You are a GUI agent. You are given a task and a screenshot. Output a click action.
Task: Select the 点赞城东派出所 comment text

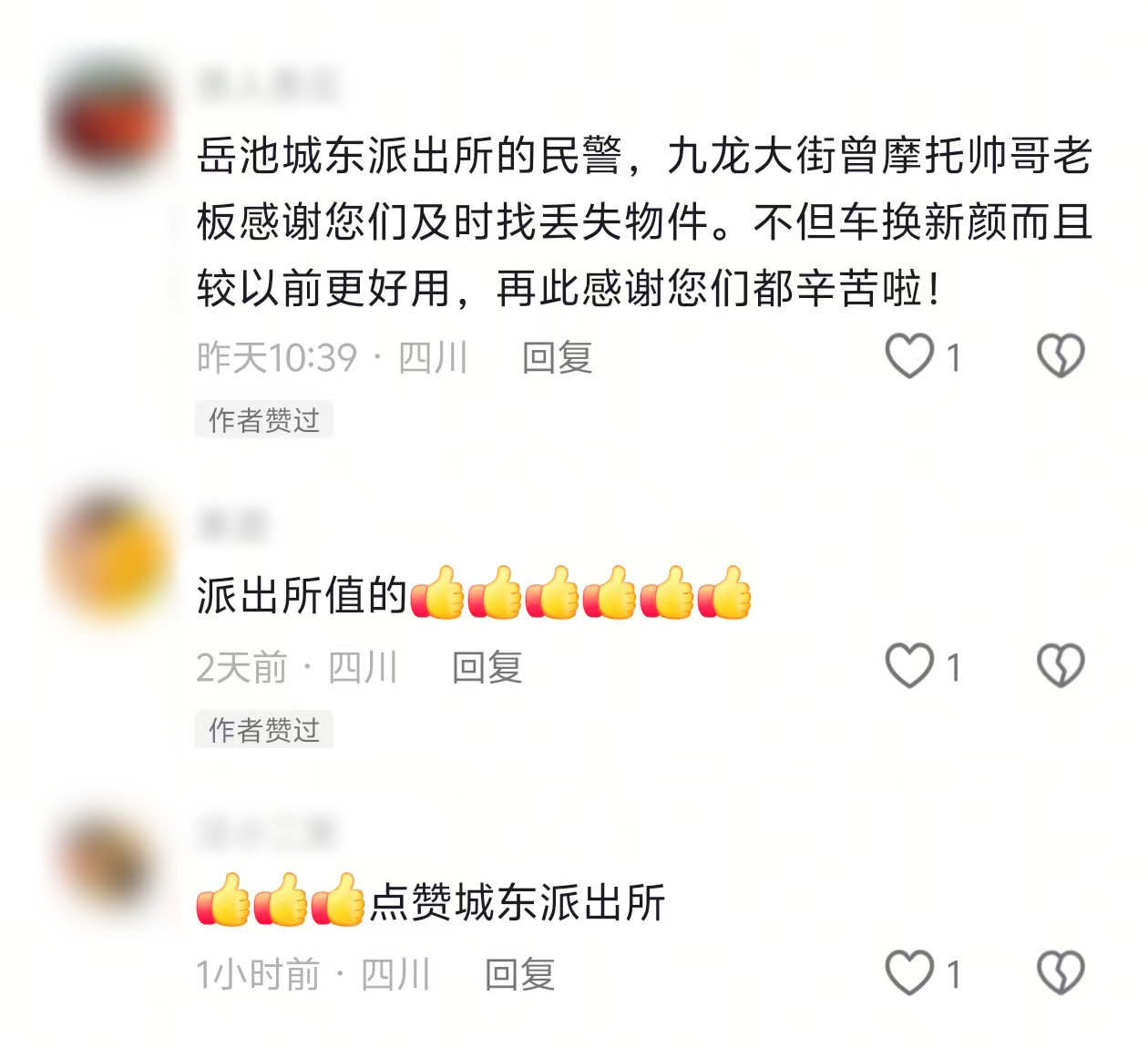tap(431, 900)
